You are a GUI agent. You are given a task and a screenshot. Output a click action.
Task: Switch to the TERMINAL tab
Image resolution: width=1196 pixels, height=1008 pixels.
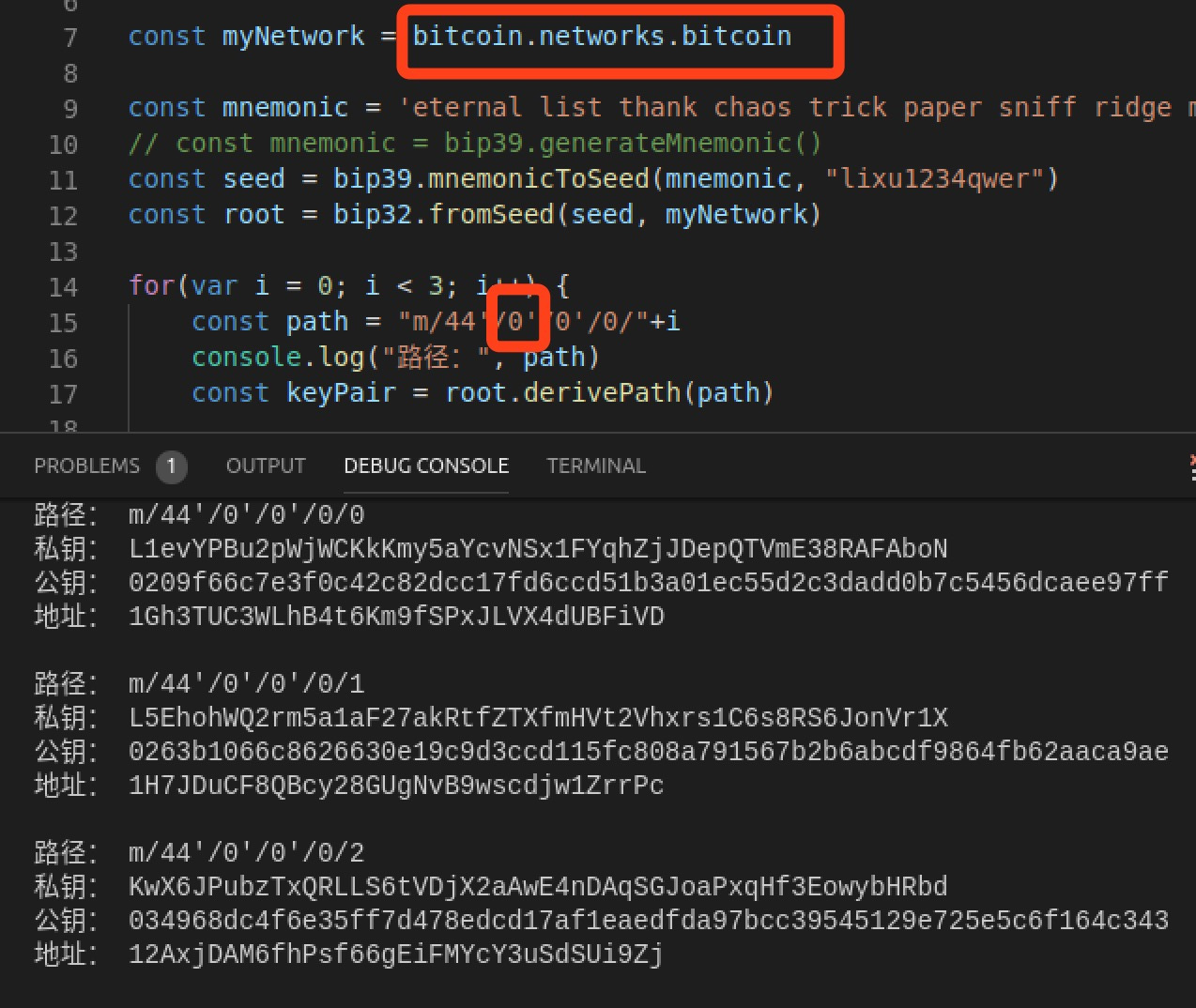(x=596, y=466)
